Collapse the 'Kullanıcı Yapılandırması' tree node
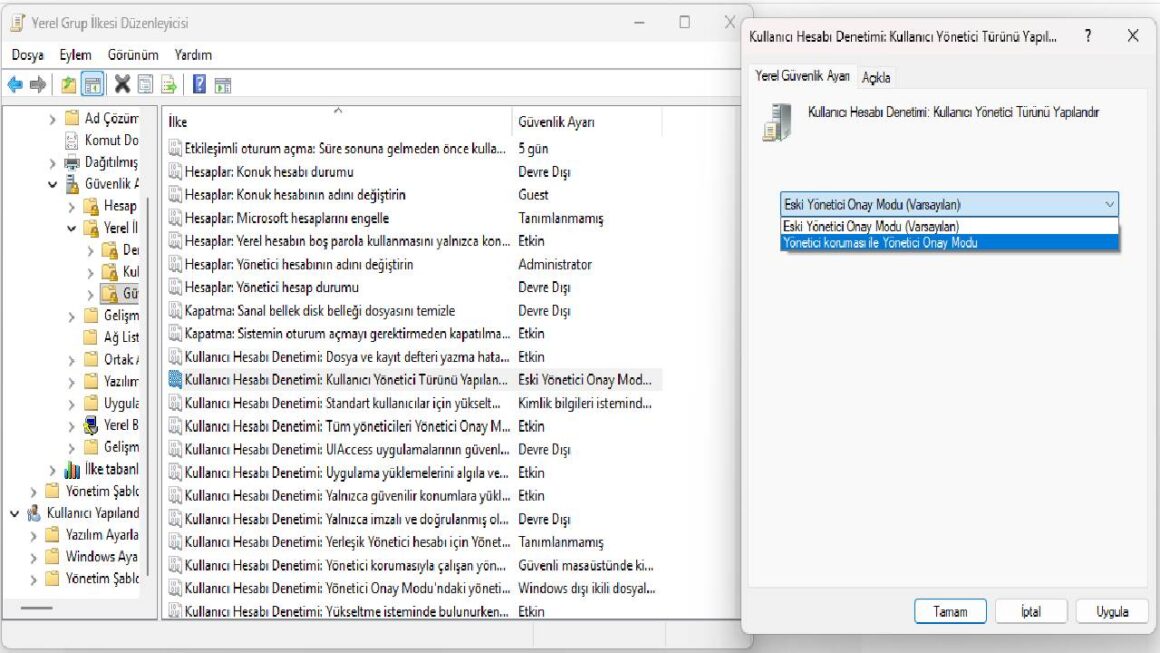This screenshot has width=1160, height=653. [x=14, y=513]
